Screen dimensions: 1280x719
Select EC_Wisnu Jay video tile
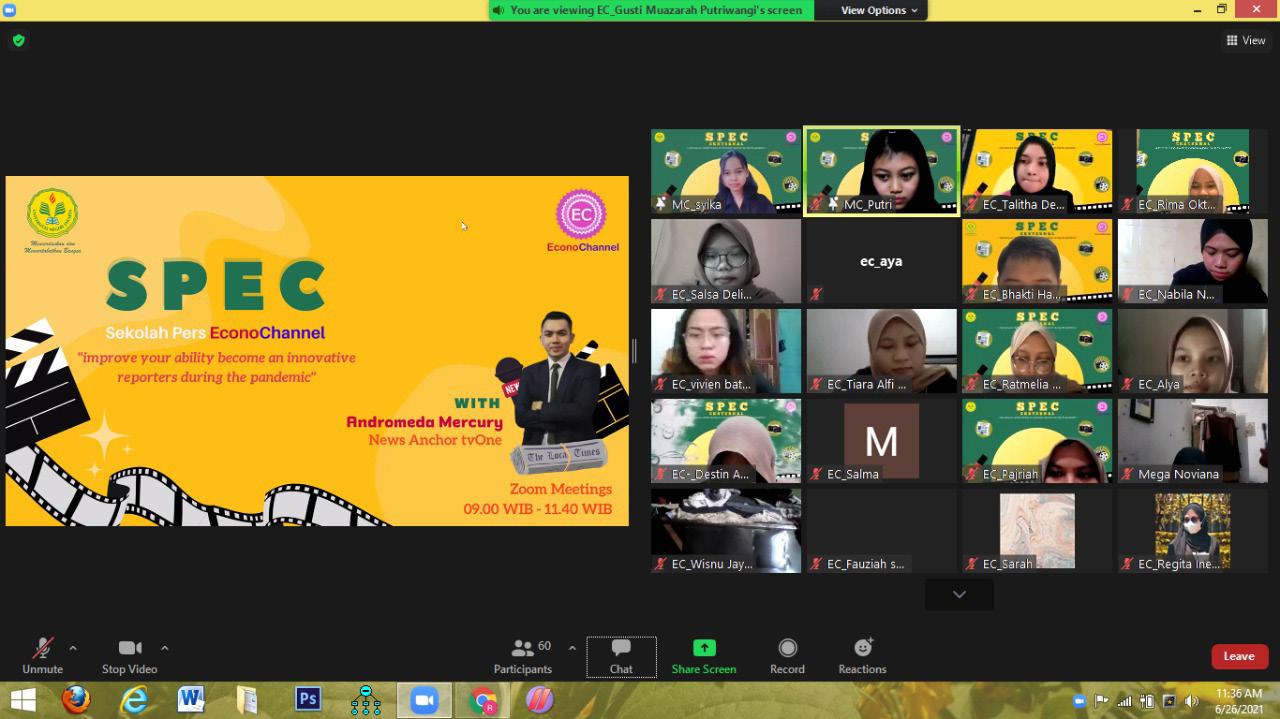point(726,531)
